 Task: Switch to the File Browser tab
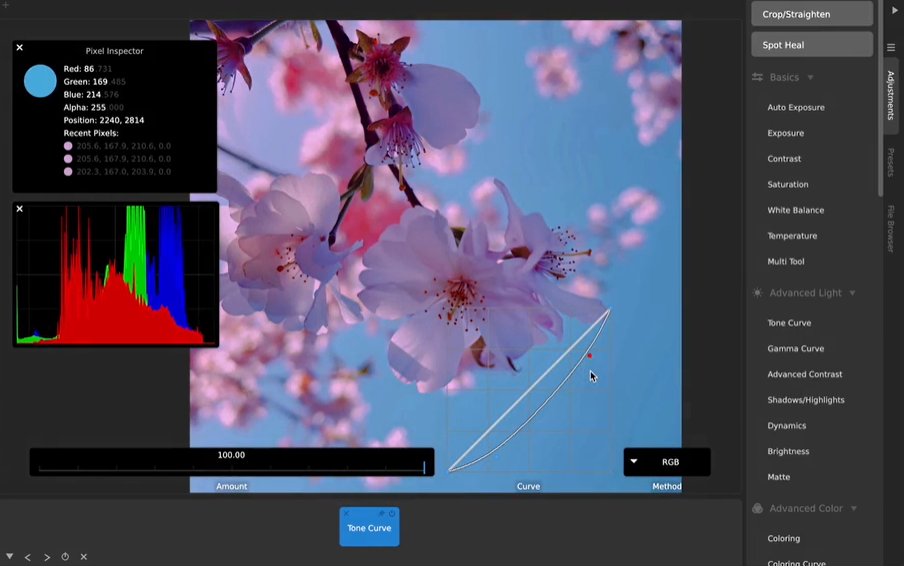(891, 228)
